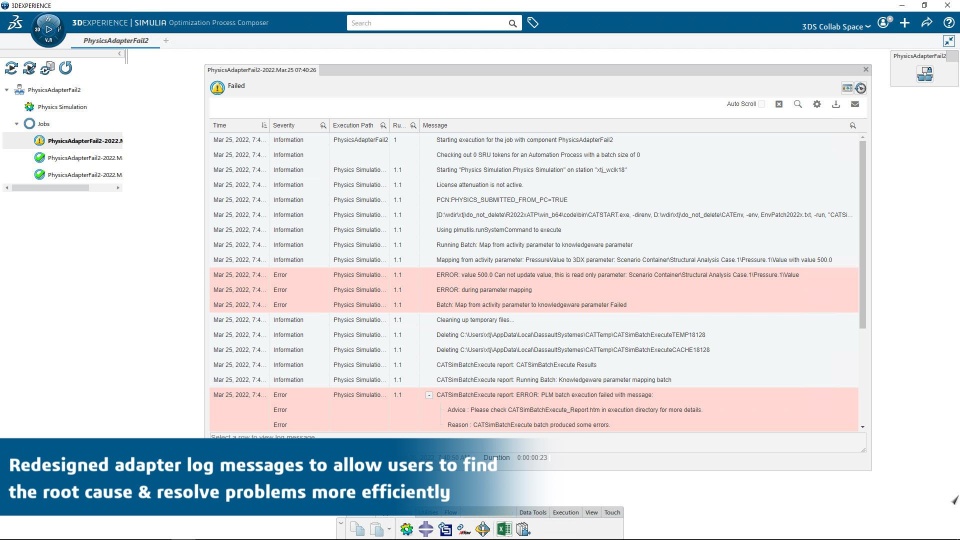Switch to the Touch tab

click(x=612, y=512)
